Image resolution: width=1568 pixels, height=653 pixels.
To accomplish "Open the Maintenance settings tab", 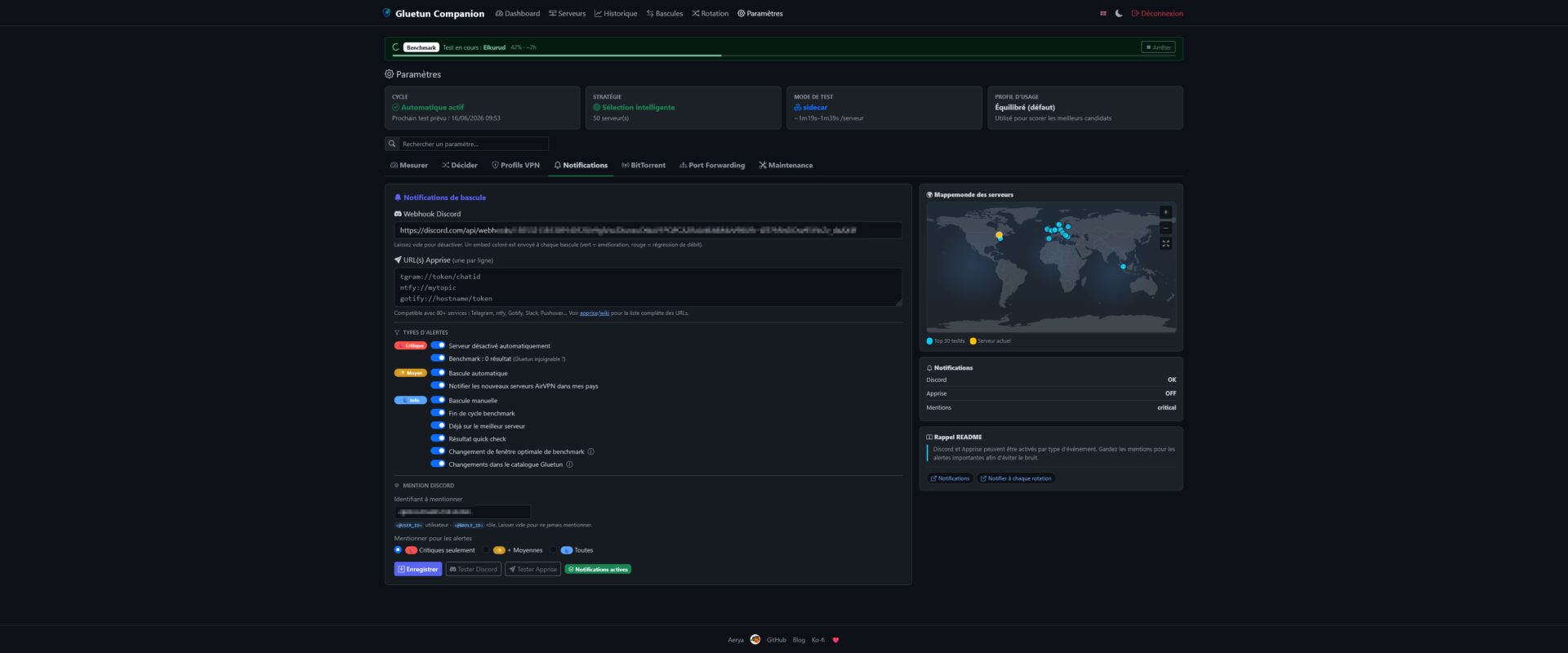I will (x=786, y=165).
